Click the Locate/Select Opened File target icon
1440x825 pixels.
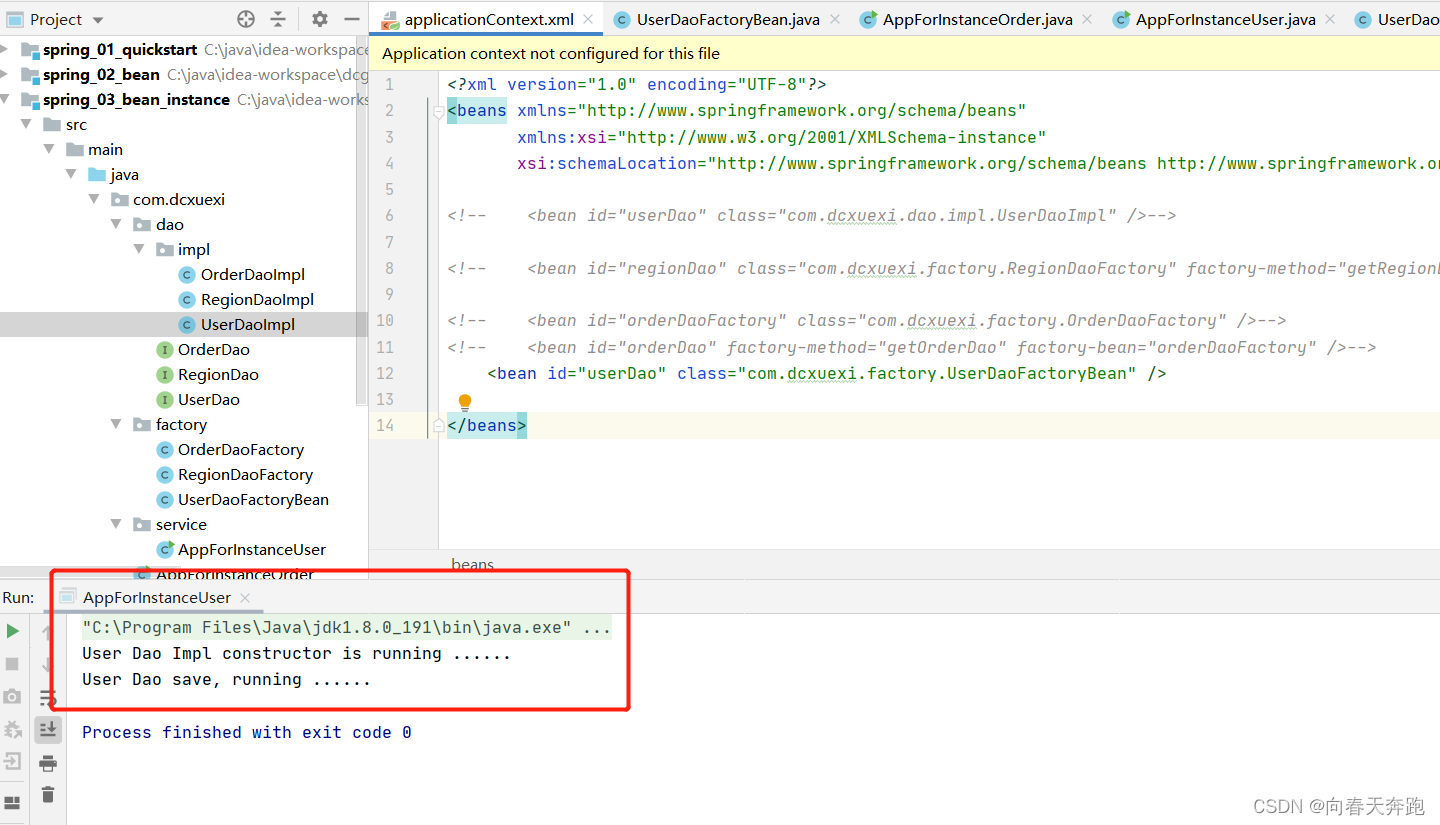(x=246, y=19)
